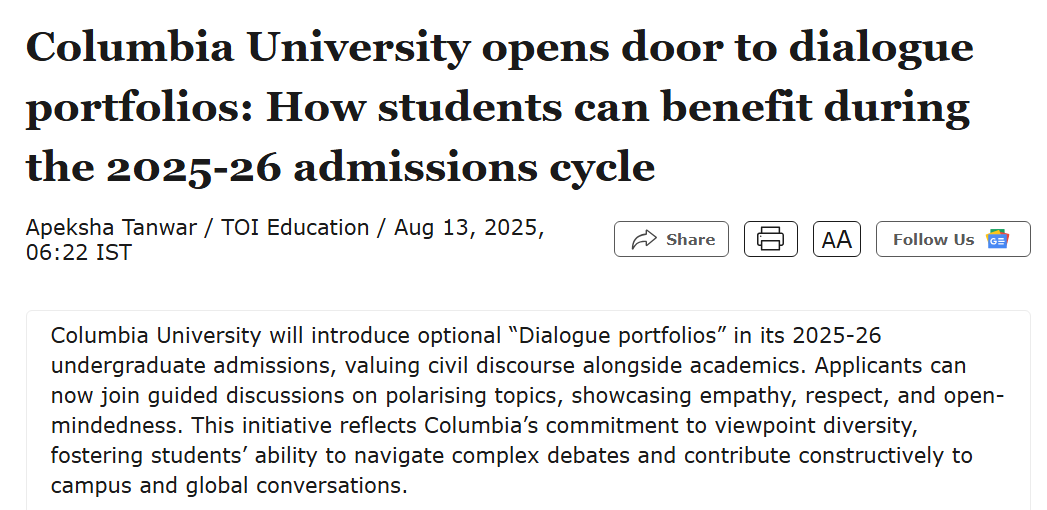Click the Follow Us button label
1047x510 pixels.
click(933, 240)
